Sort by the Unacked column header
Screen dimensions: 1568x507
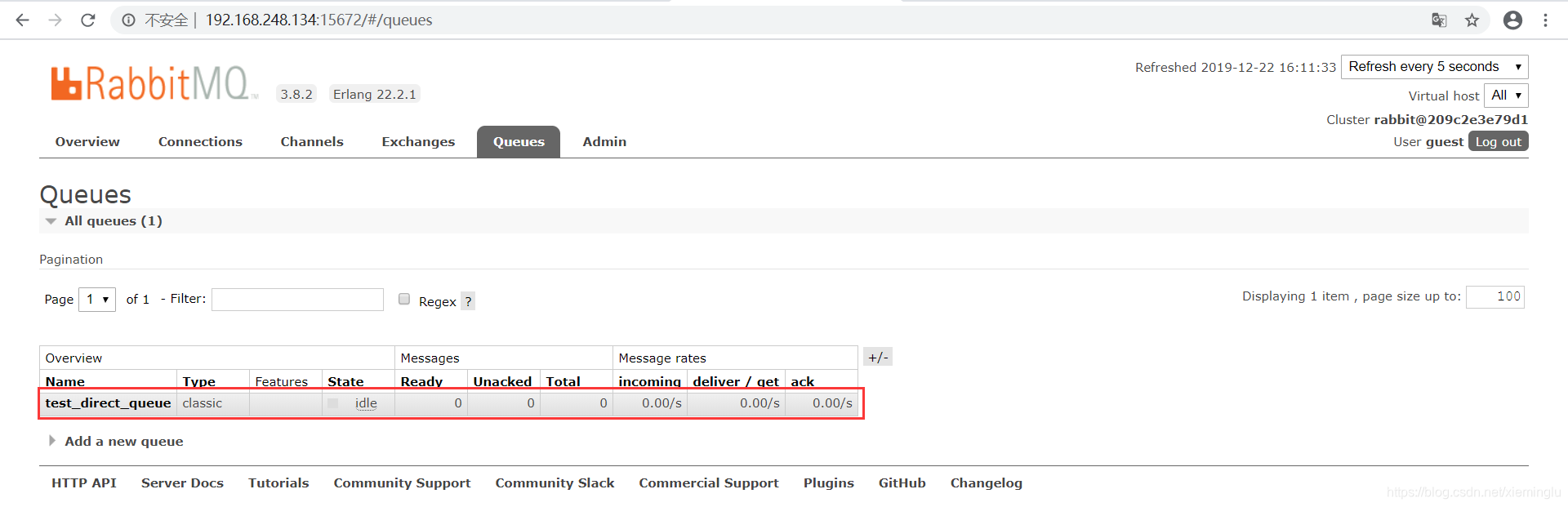click(x=502, y=381)
